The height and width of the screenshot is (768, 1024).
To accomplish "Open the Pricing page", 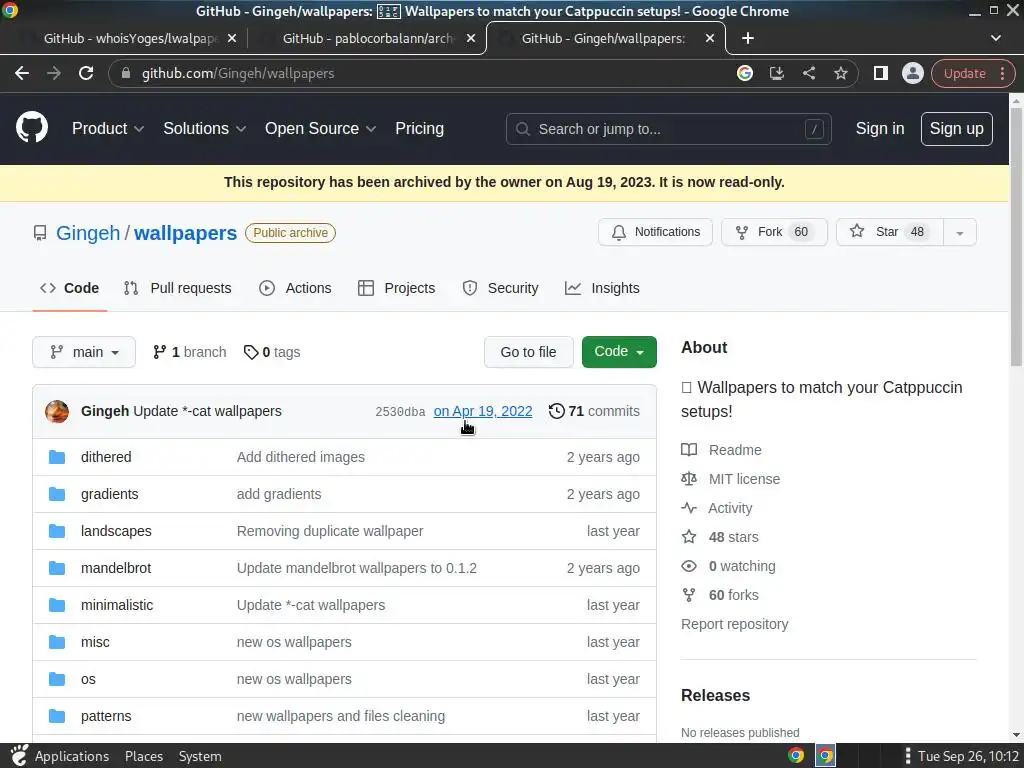I will point(419,129).
